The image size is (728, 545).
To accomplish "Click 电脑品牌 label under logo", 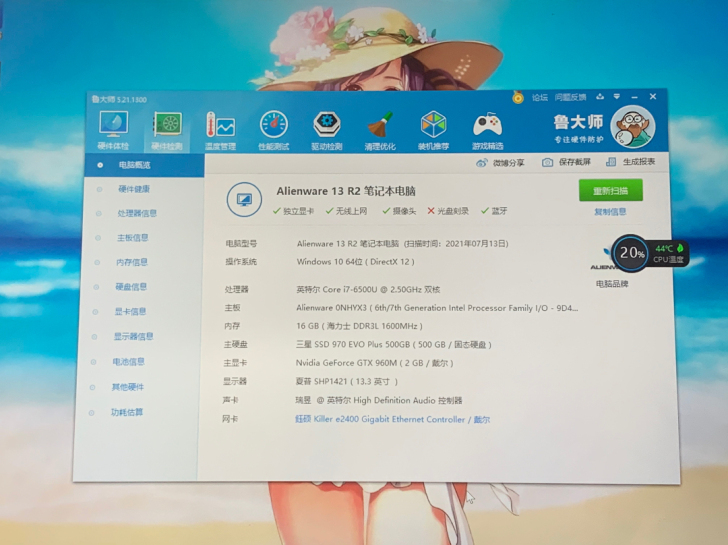I will pyautogui.click(x=612, y=284).
